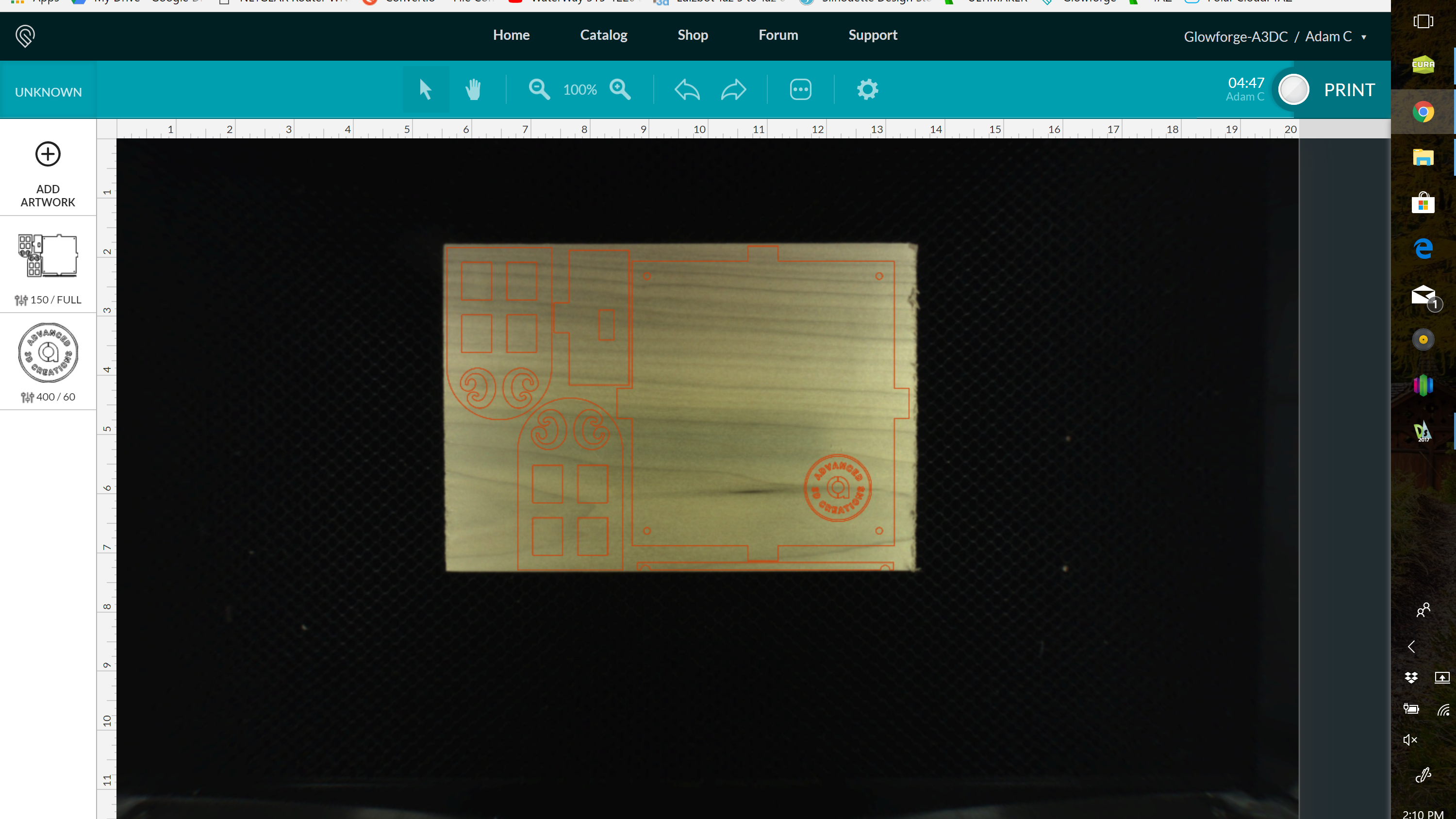Screen dimensions: 1456x819
Task: Open the Home menu item
Action: [x=511, y=35]
